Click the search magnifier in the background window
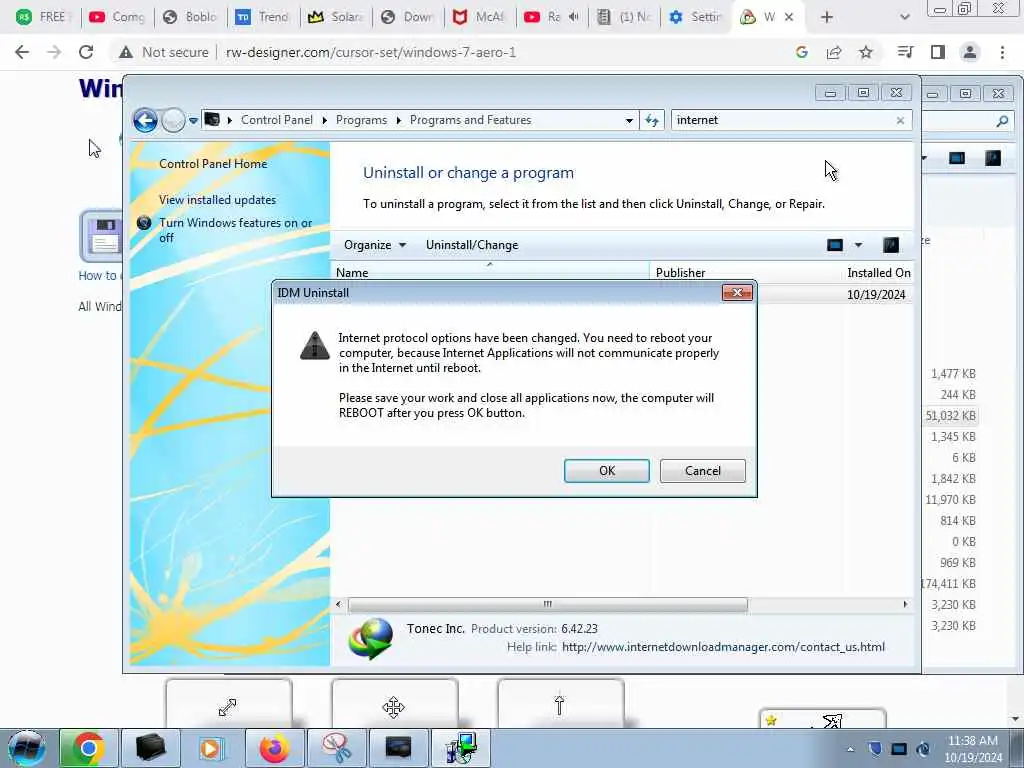This screenshot has width=1024, height=768. pos(1002,121)
